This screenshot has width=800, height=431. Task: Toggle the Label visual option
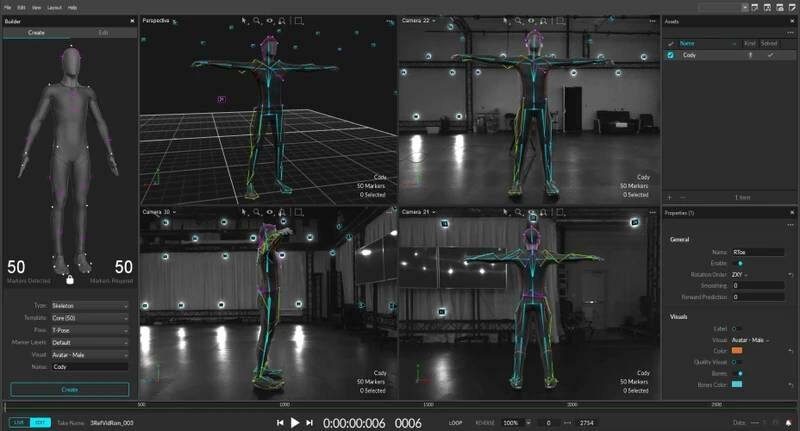pyautogui.click(x=735, y=328)
